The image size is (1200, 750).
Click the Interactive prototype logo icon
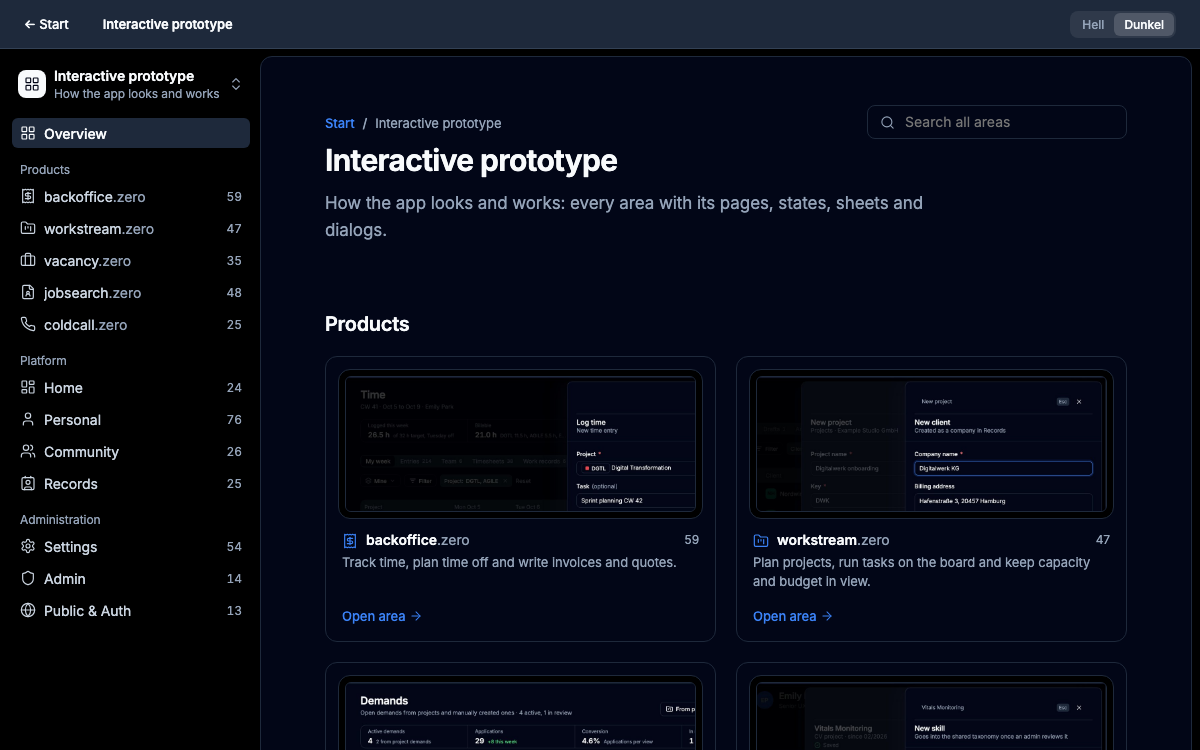(x=32, y=84)
